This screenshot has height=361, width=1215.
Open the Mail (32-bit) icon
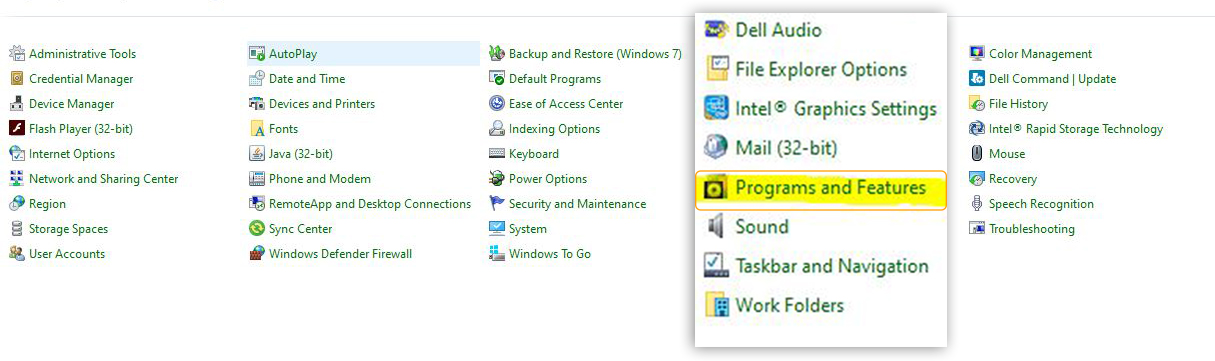[716, 148]
